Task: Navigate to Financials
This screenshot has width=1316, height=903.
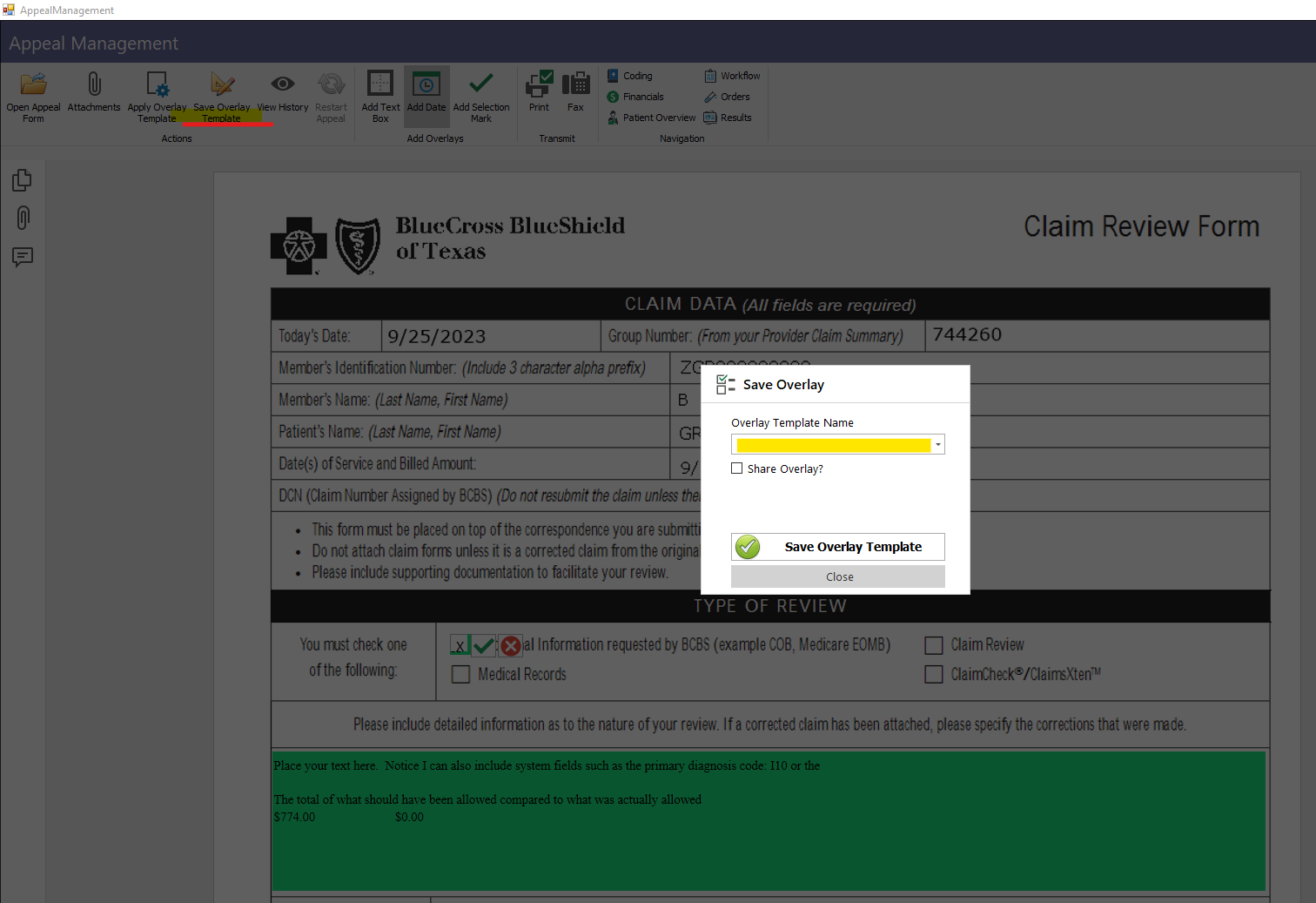Action: tap(635, 97)
